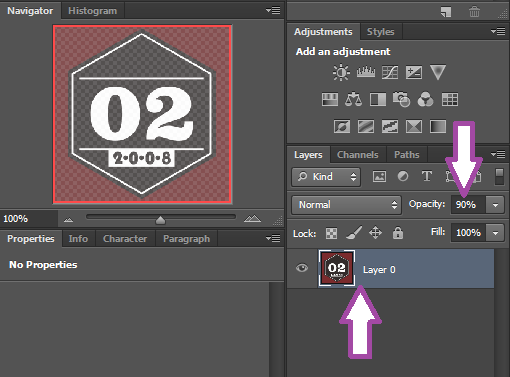Image resolution: width=510 pixels, height=377 pixels.
Task: Open the Adjustments panel menu
Action: point(498,32)
